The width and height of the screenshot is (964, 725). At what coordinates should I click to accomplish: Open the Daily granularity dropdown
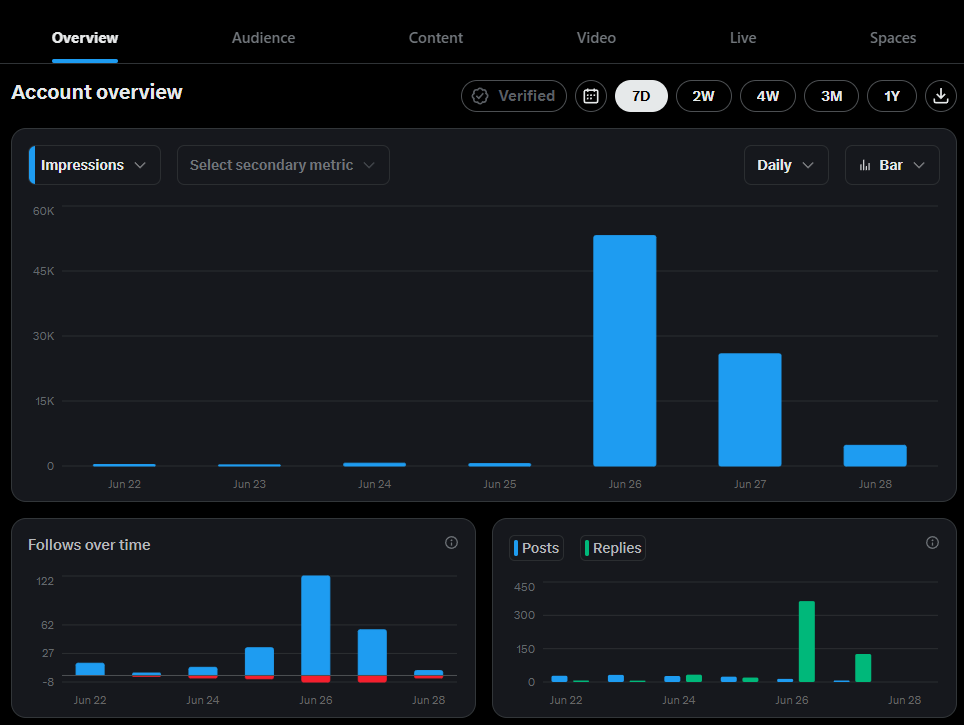(x=786, y=165)
